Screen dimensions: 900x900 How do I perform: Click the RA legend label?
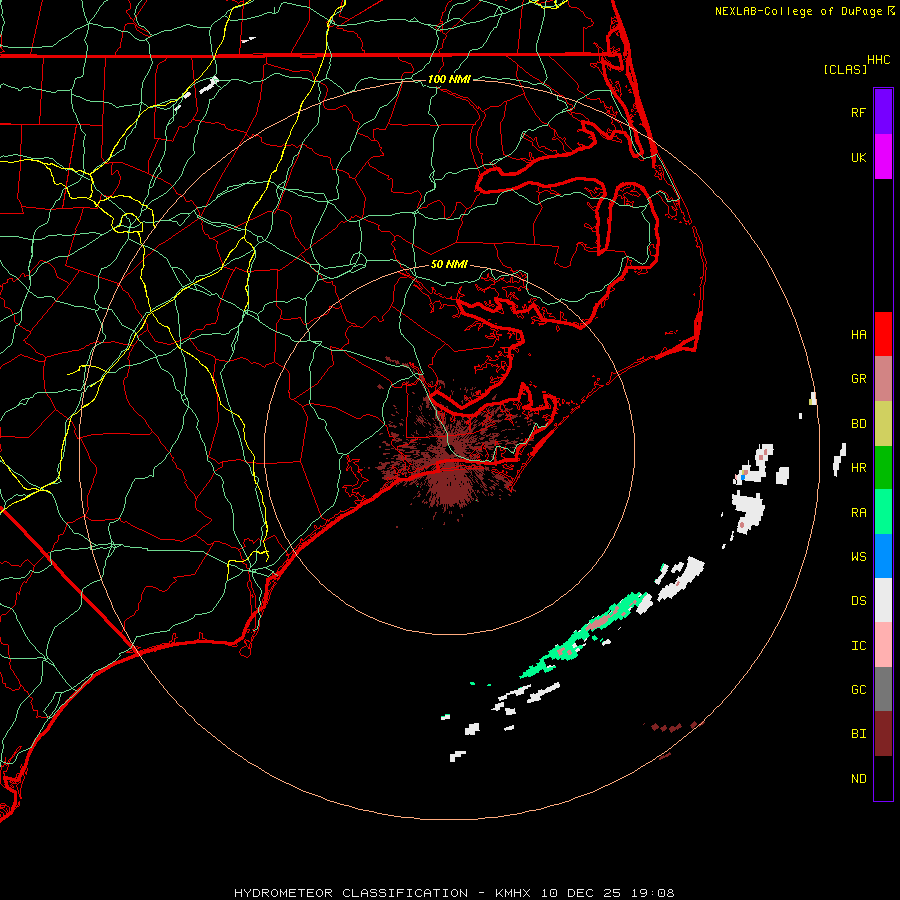858,513
